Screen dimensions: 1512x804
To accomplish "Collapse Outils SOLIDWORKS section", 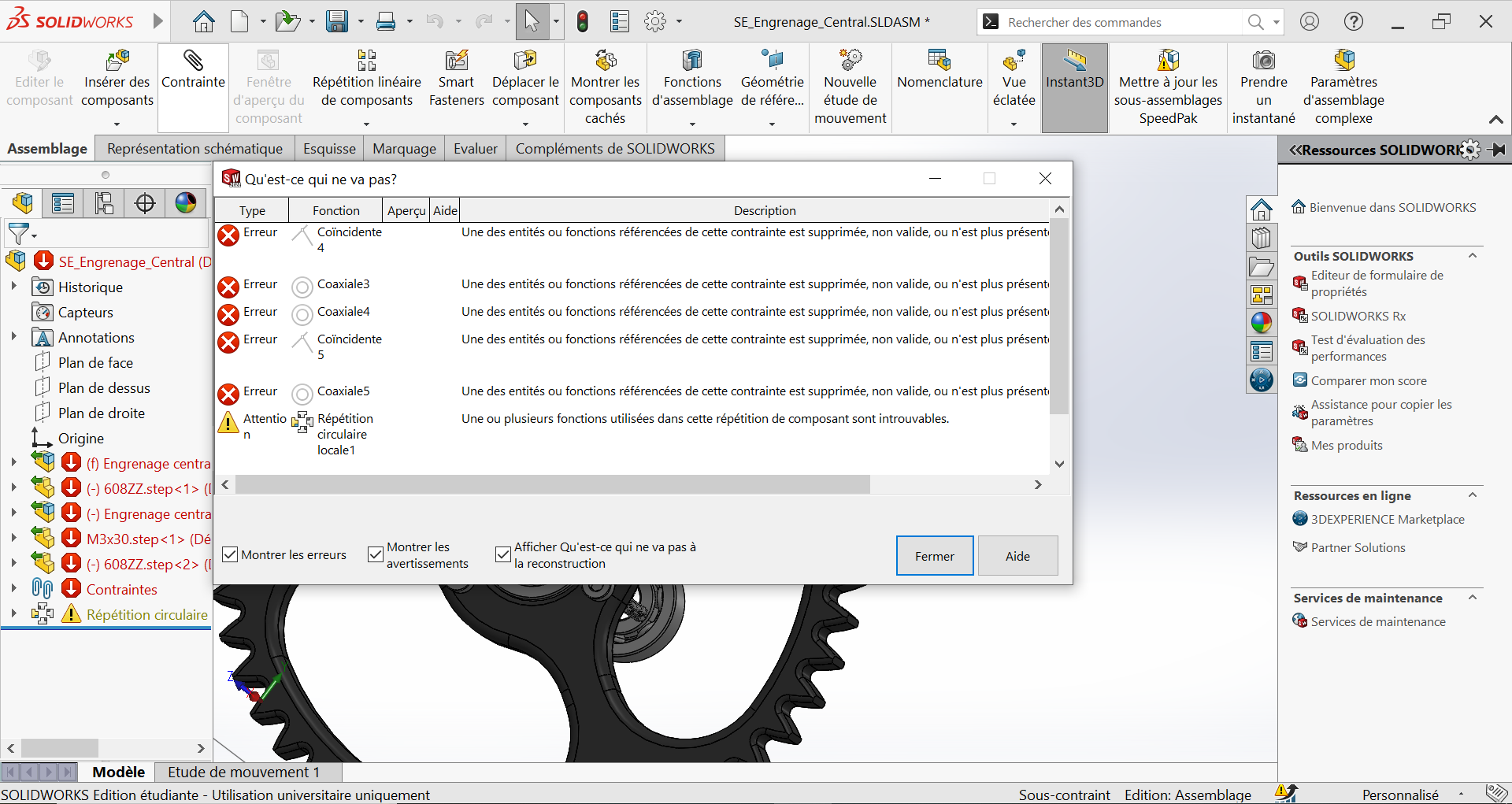I will click(x=1473, y=255).
